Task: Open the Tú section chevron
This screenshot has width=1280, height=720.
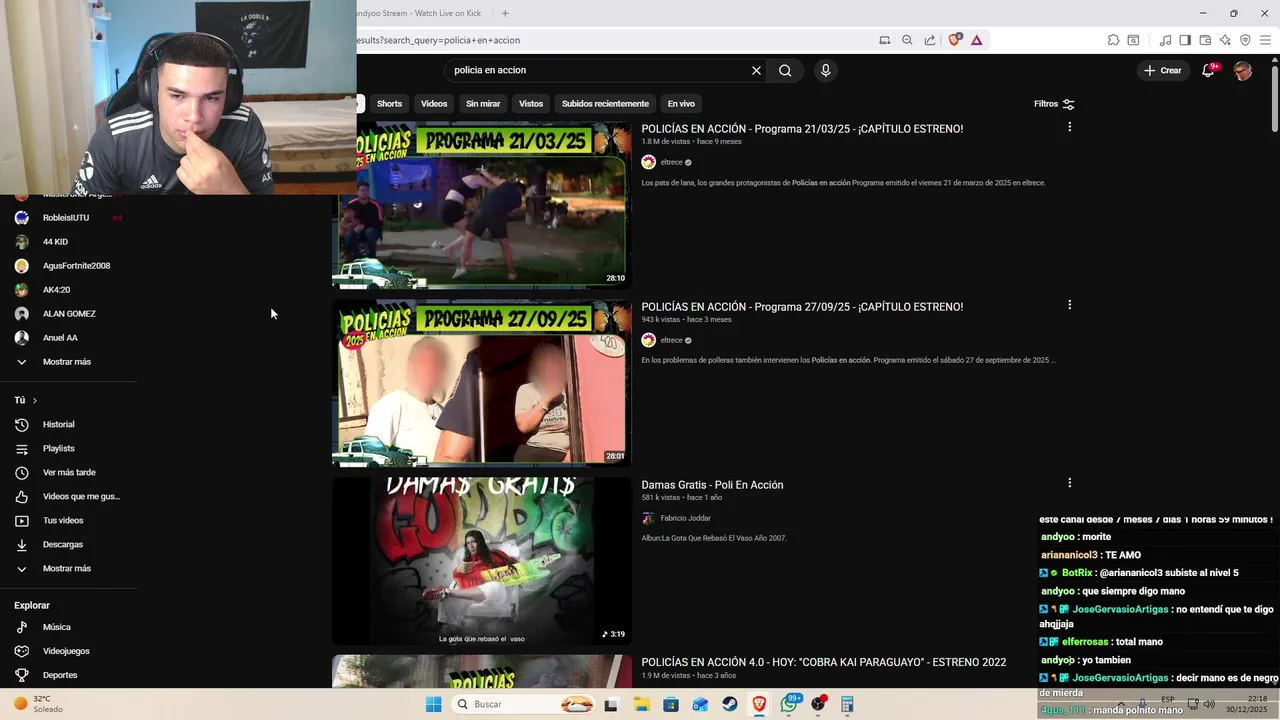Action: tap(34, 400)
